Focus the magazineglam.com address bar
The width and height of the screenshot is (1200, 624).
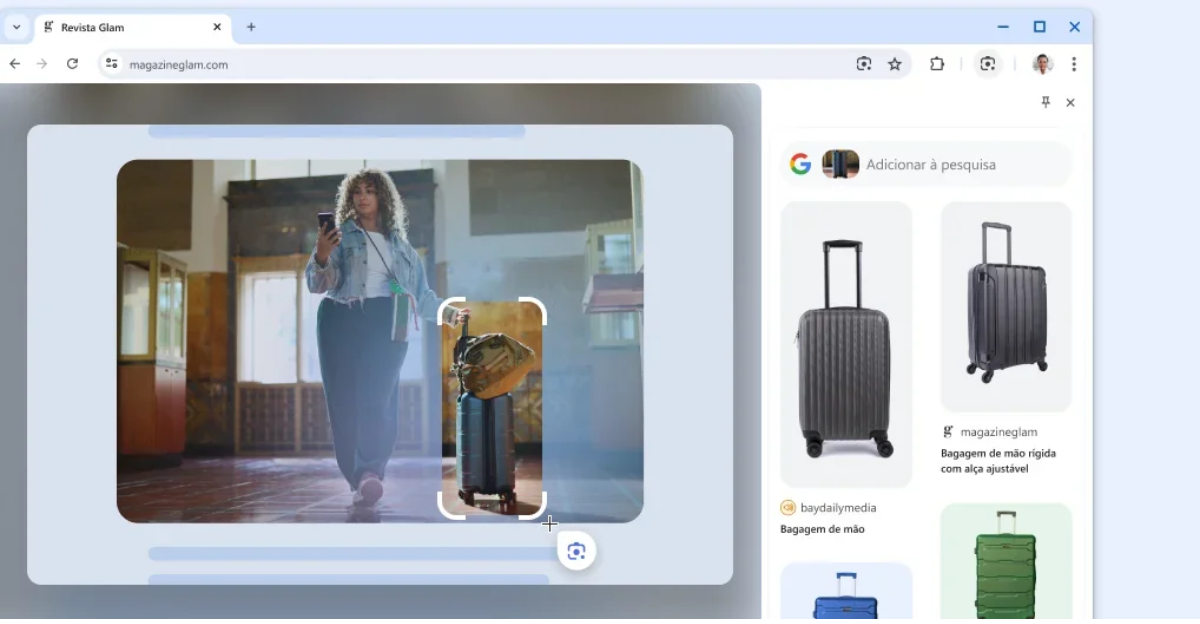pyautogui.click(x=504, y=64)
